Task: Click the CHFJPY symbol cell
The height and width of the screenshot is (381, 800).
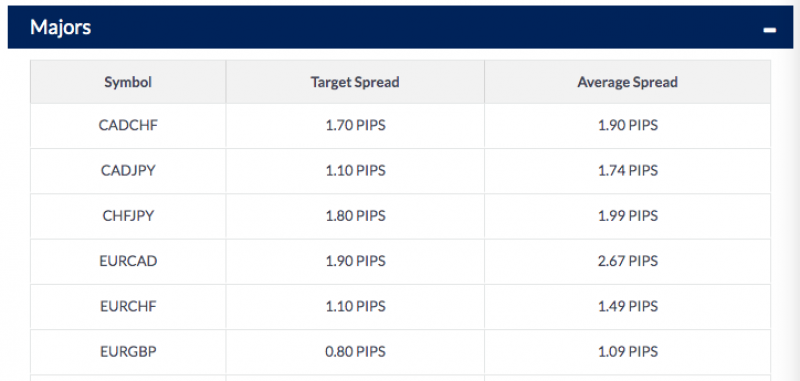Action: point(128,216)
